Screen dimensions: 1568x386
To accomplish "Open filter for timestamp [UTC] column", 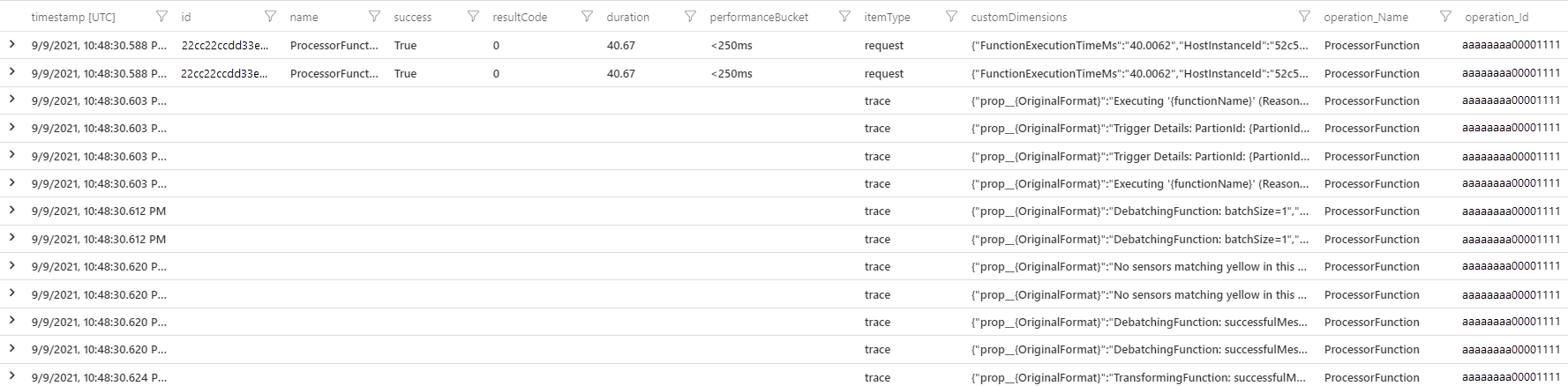I will (x=161, y=17).
